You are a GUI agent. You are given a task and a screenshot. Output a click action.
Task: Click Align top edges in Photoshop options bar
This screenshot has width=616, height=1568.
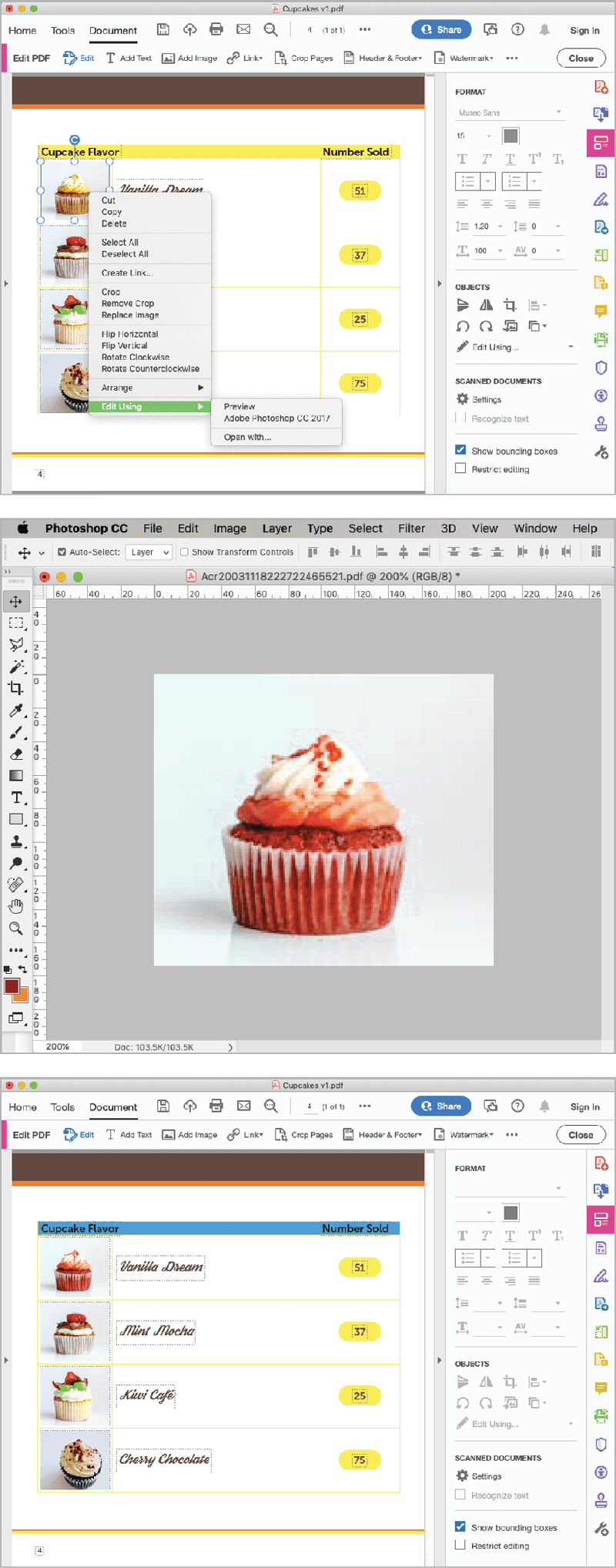point(312,552)
